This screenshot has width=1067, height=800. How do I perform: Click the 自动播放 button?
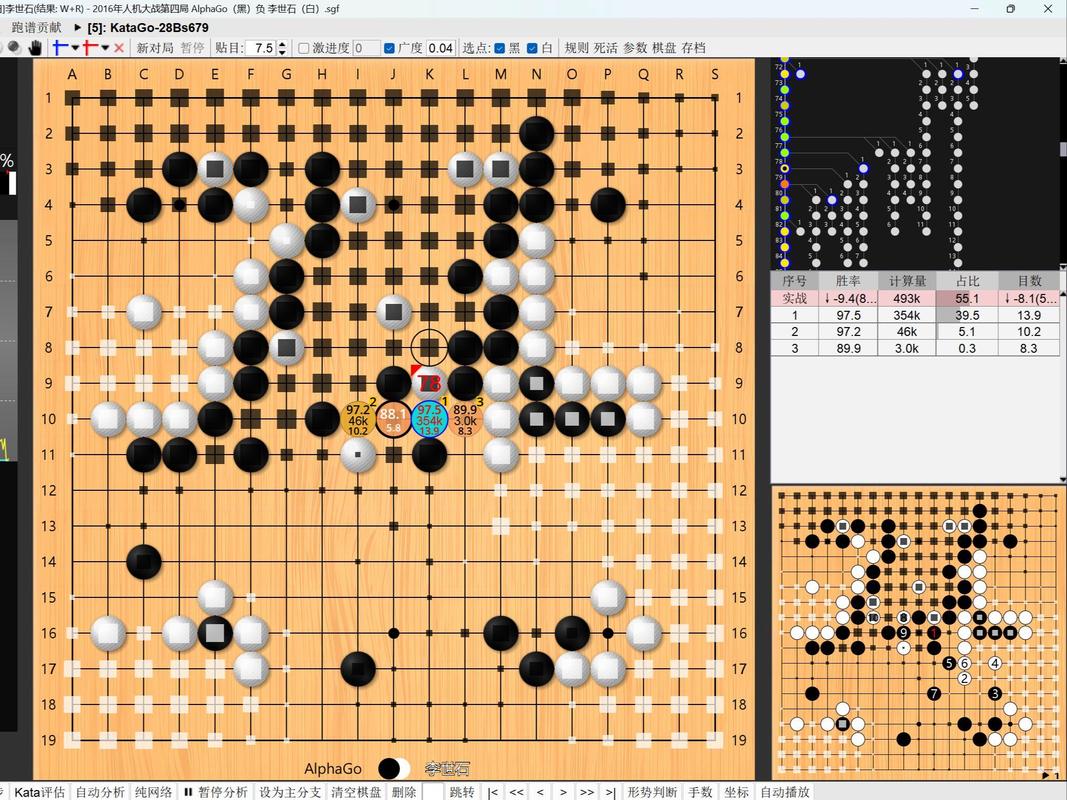pyautogui.click(x=785, y=793)
